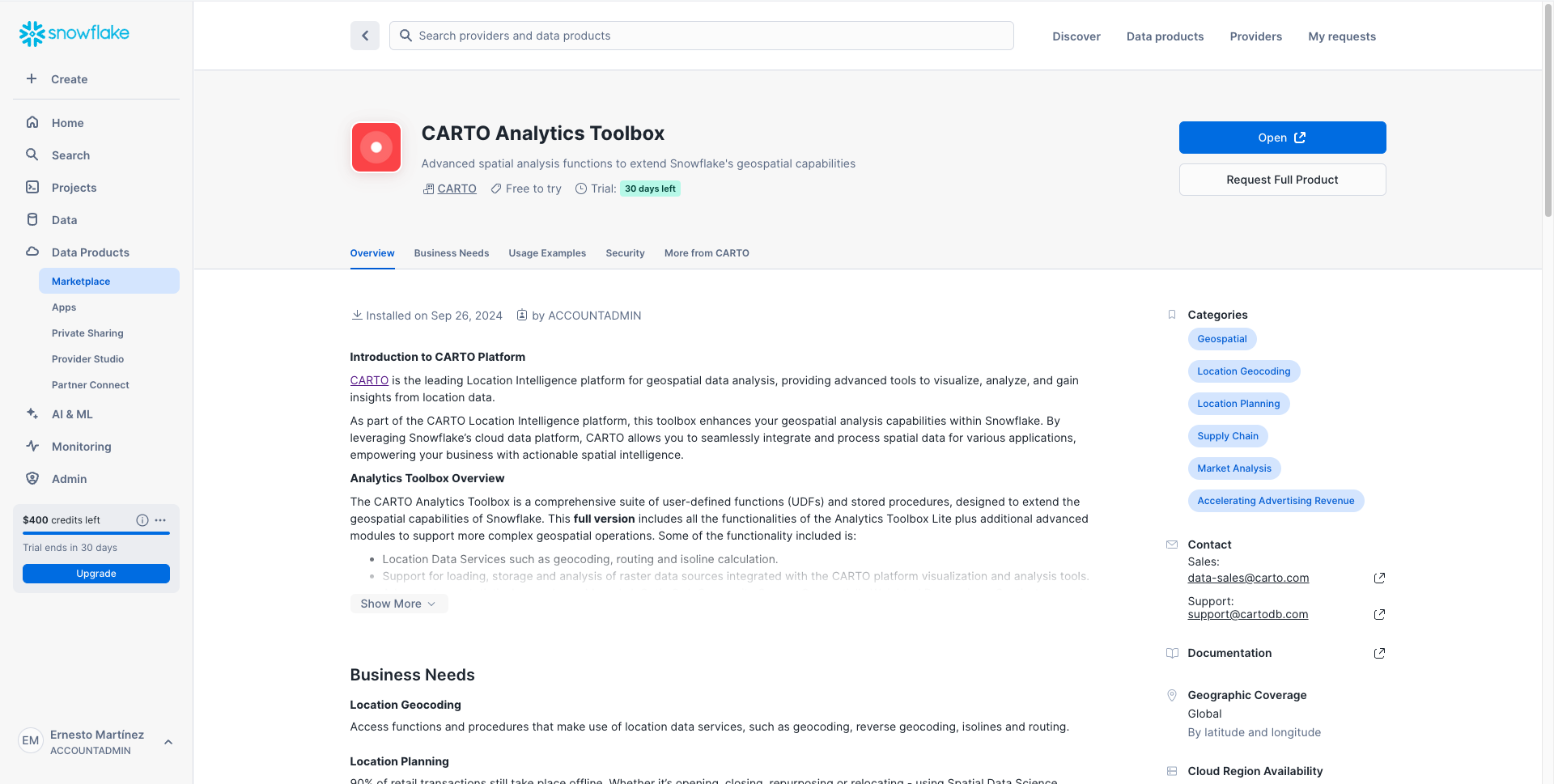Click the CARTO Analytics Toolbox product logo
Viewport: 1554px width, 784px height.
click(376, 147)
